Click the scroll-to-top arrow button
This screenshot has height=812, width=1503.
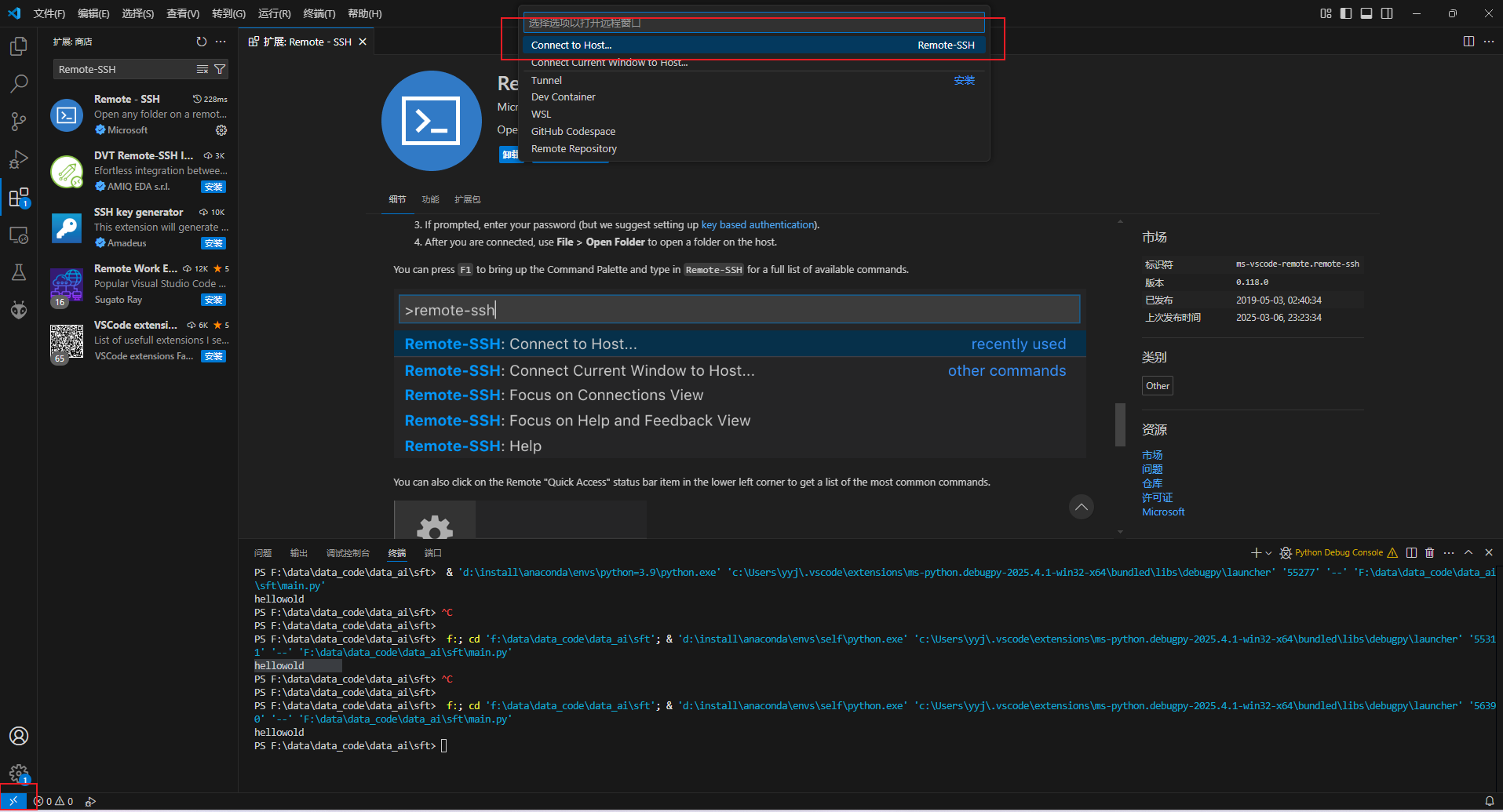pos(1081,507)
